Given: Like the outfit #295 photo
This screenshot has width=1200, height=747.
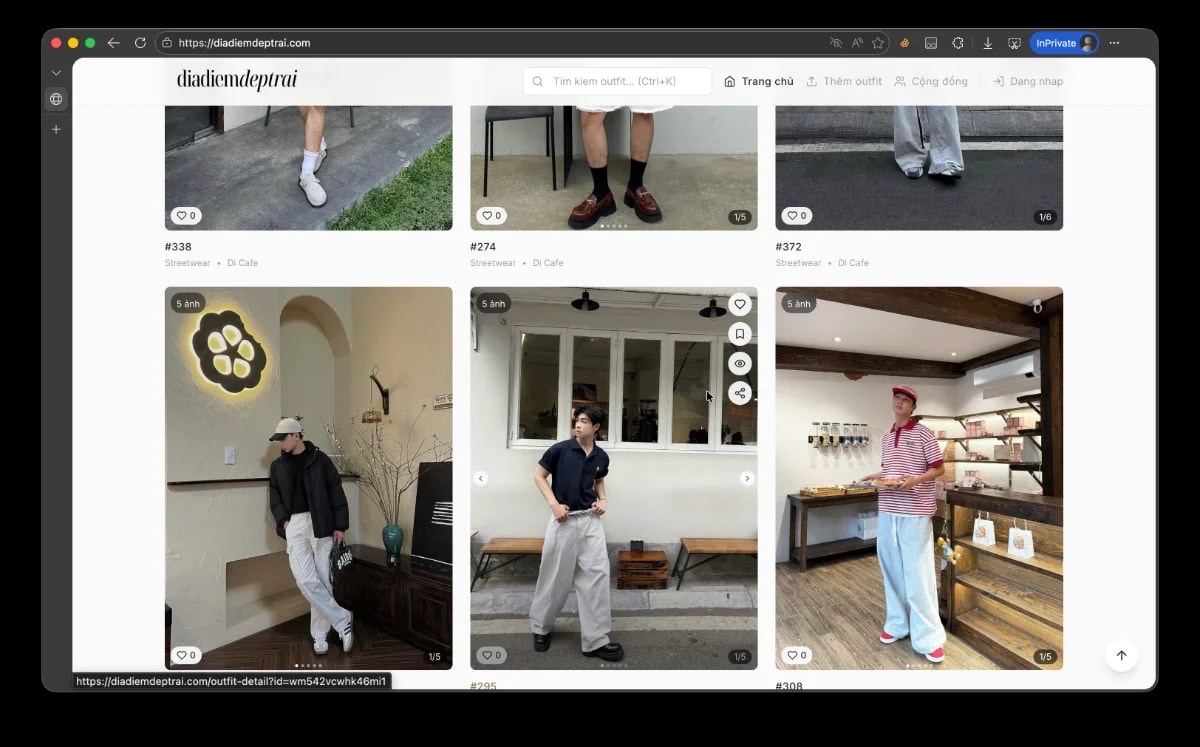Looking at the screenshot, I should pyautogui.click(x=739, y=303).
